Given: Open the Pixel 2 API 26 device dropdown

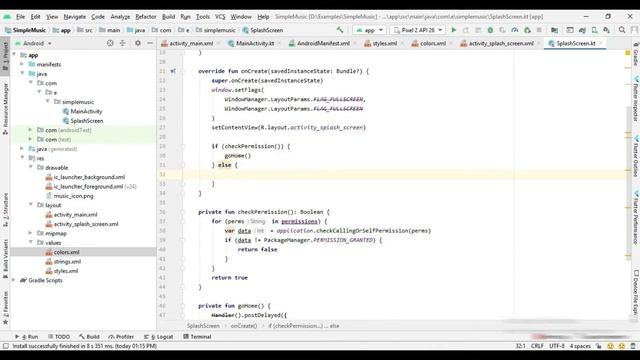Looking at the screenshot, I should click(418, 30).
